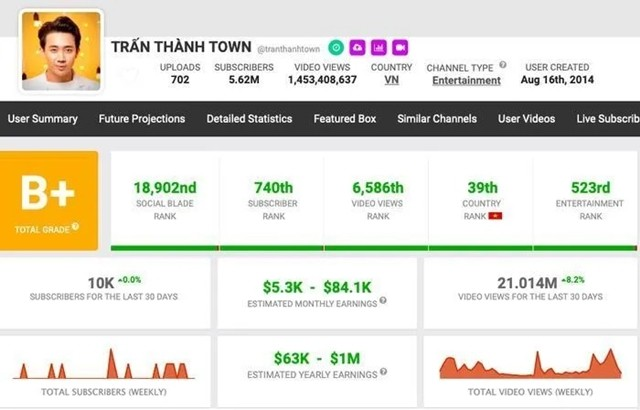Click the 523rd entertainment rank
640x410 pixels.
[590, 188]
